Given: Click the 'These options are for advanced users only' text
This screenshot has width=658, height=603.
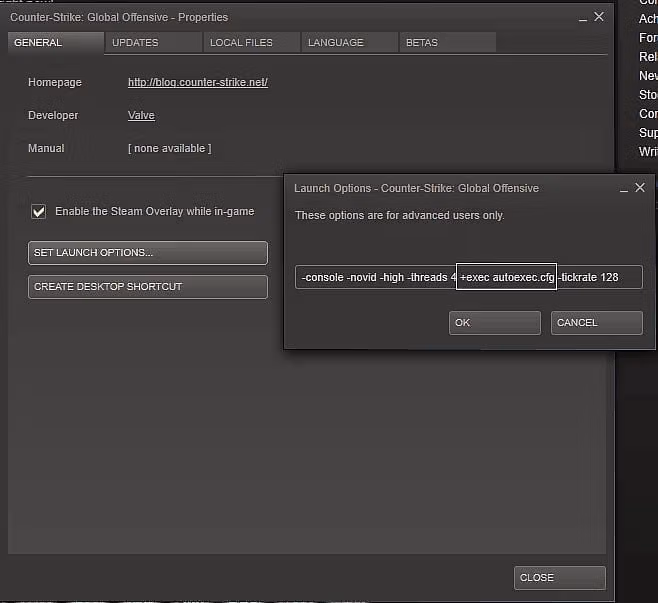Looking at the screenshot, I should pos(400,215).
